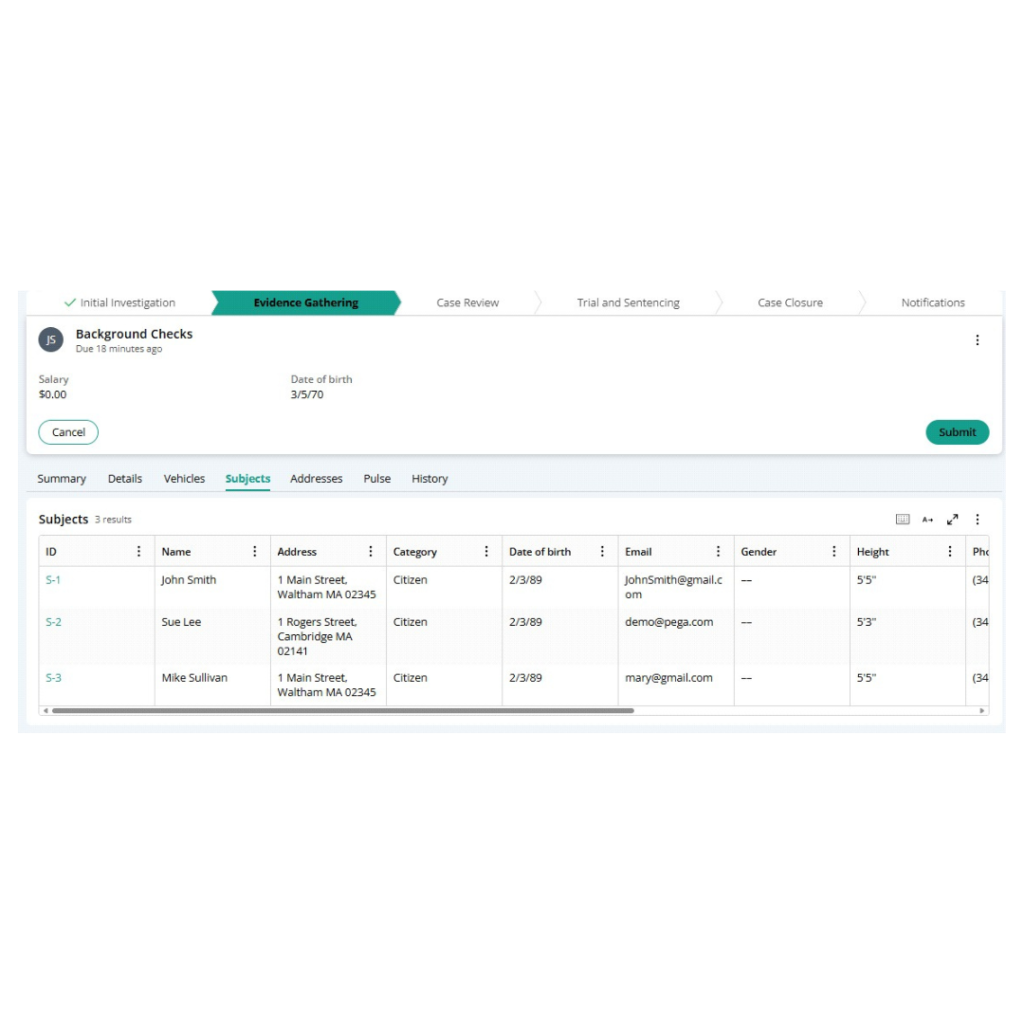Click the JS user avatar
The height and width of the screenshot is (1024, 1024).
(51, 340)
